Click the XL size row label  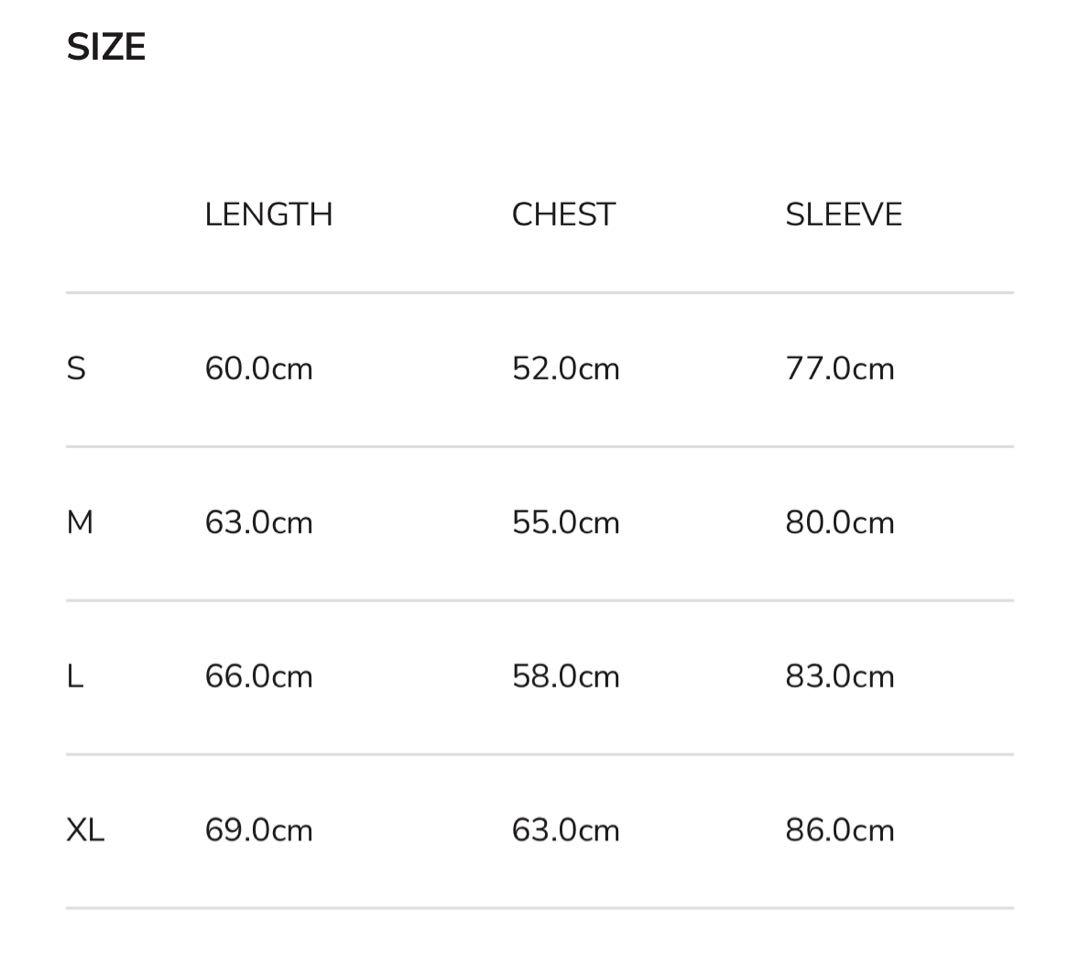coord(85,830)
